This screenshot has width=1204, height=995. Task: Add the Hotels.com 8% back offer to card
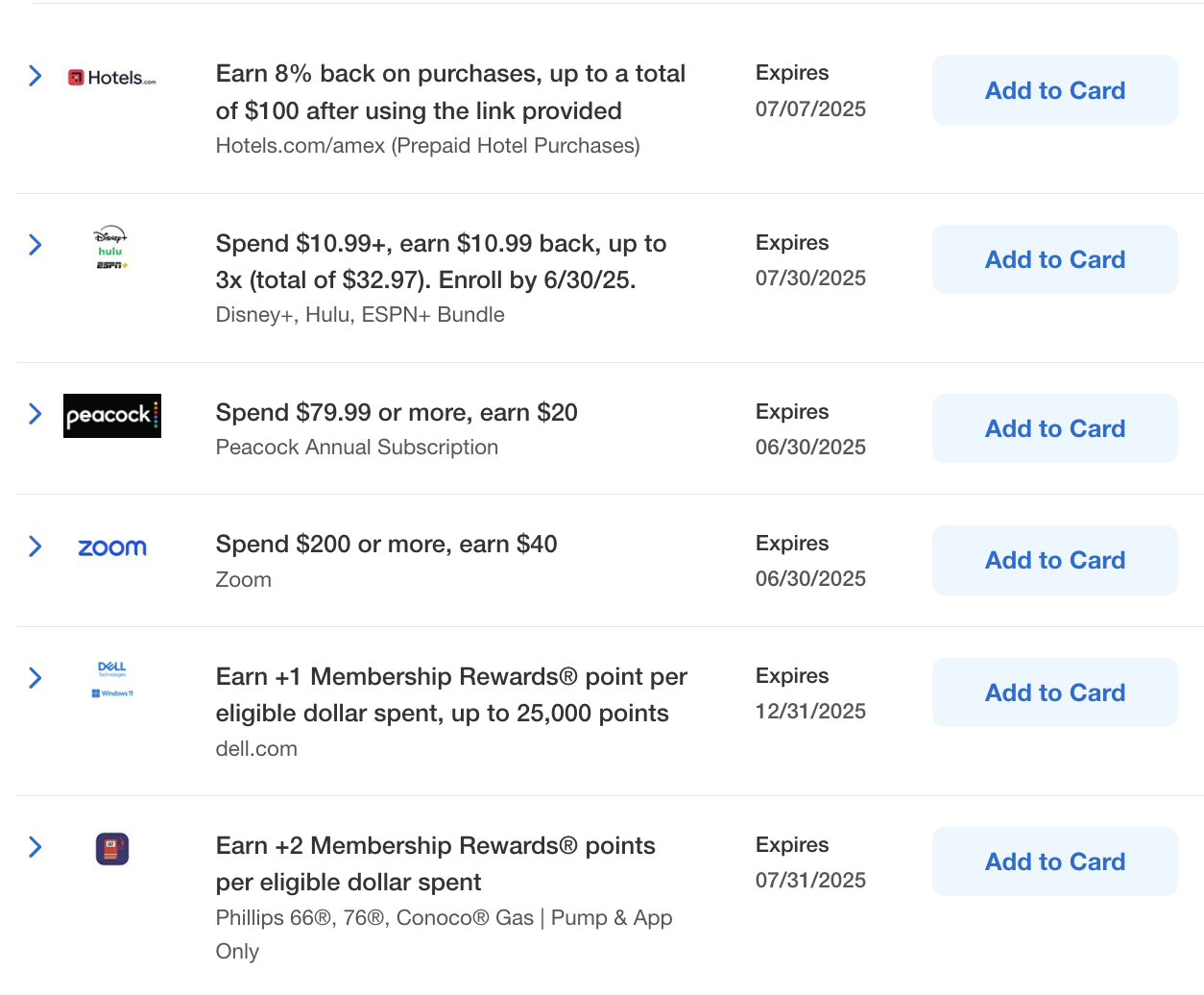pos(1054,89)
